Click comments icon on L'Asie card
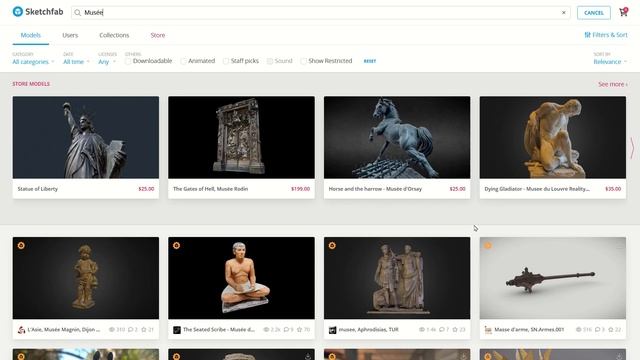The image size is (640, 360). [131, 329]
